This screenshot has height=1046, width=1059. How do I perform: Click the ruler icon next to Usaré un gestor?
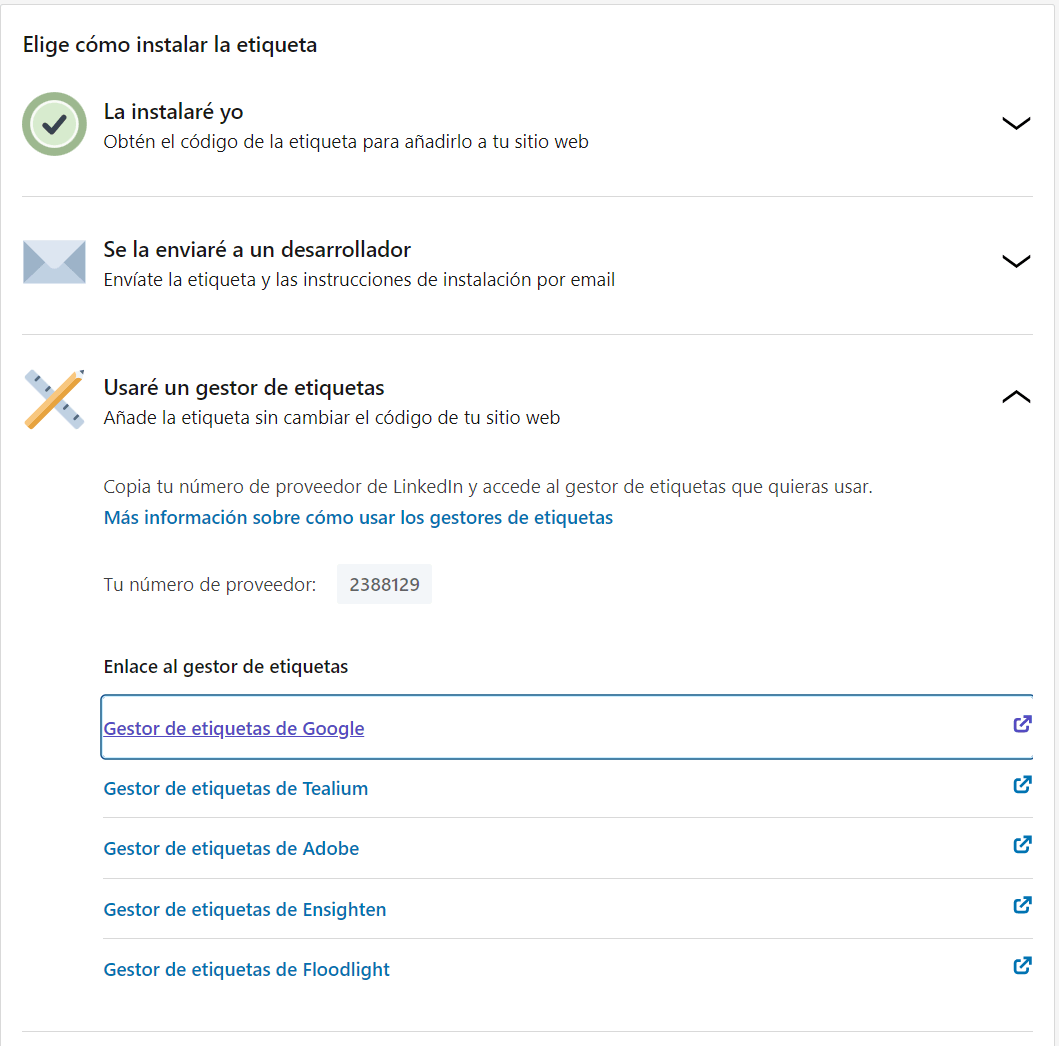[54, 396]
